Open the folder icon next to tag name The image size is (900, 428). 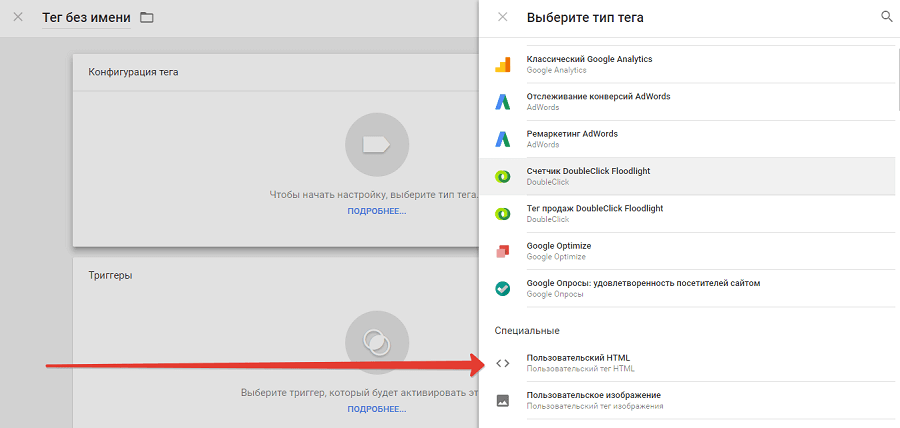point(147,18)
